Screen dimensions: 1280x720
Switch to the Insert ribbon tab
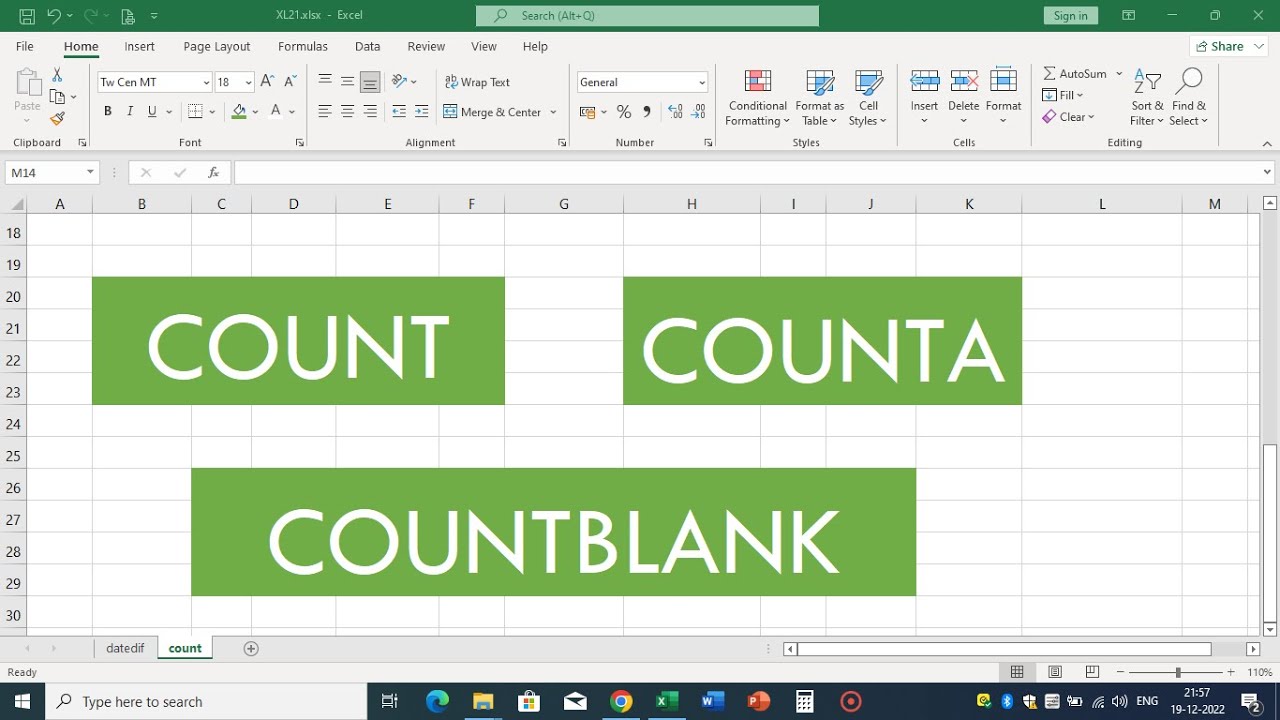pos(139,46)
